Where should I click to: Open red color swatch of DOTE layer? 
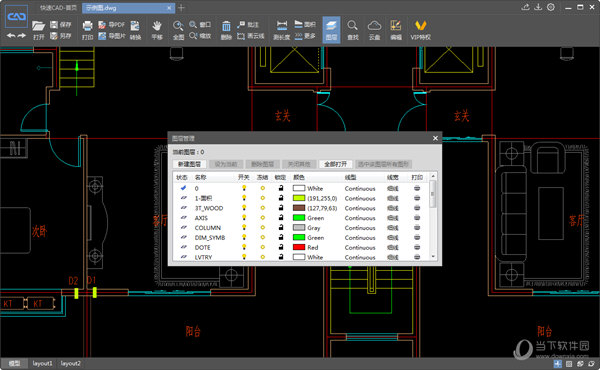[299, 247]
